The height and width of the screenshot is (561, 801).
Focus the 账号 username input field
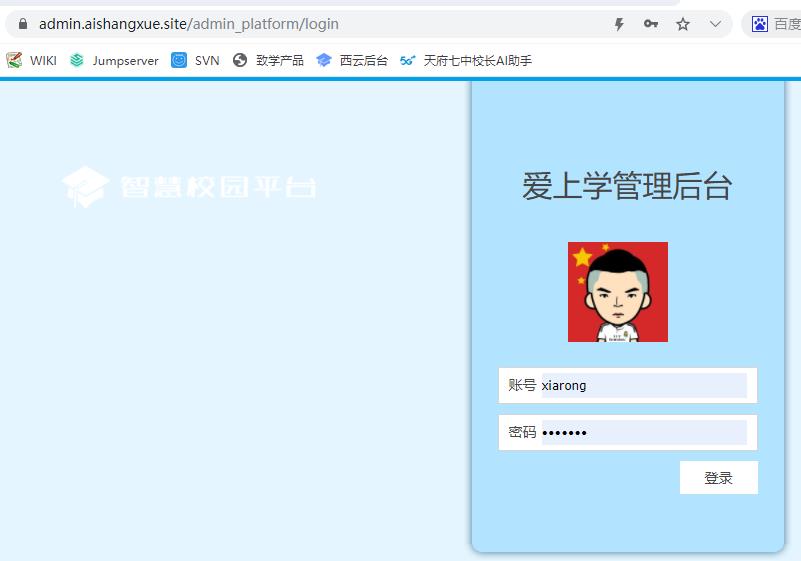643,385
